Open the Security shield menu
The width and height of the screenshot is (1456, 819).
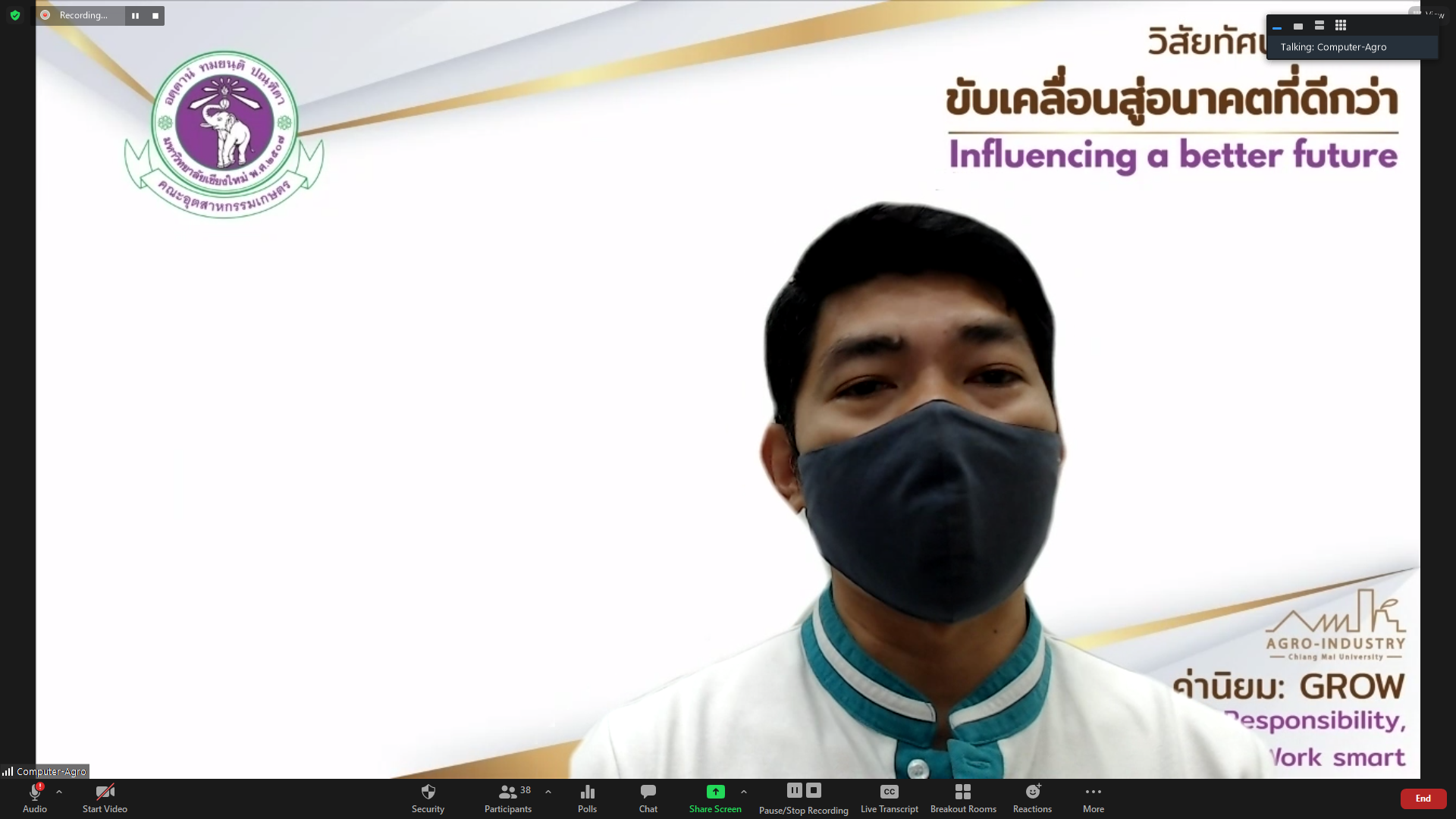(x=428, y=798)
